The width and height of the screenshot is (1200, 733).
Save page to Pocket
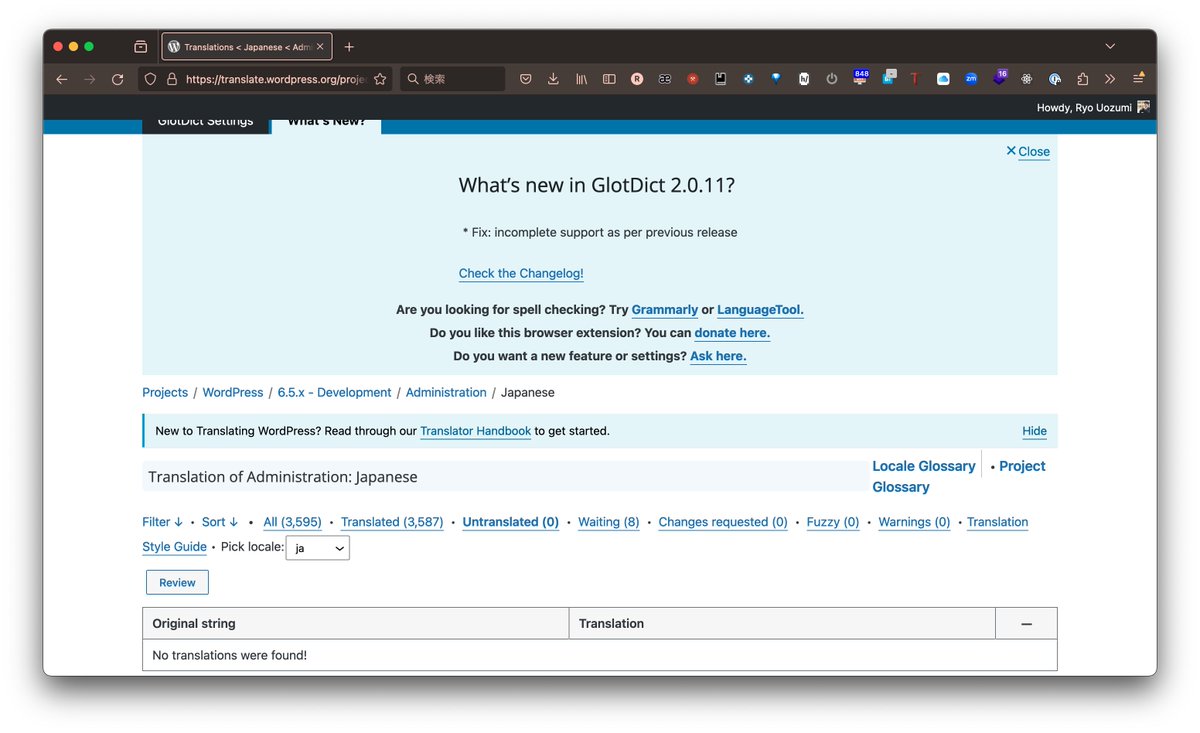click(x=525, y=79)
